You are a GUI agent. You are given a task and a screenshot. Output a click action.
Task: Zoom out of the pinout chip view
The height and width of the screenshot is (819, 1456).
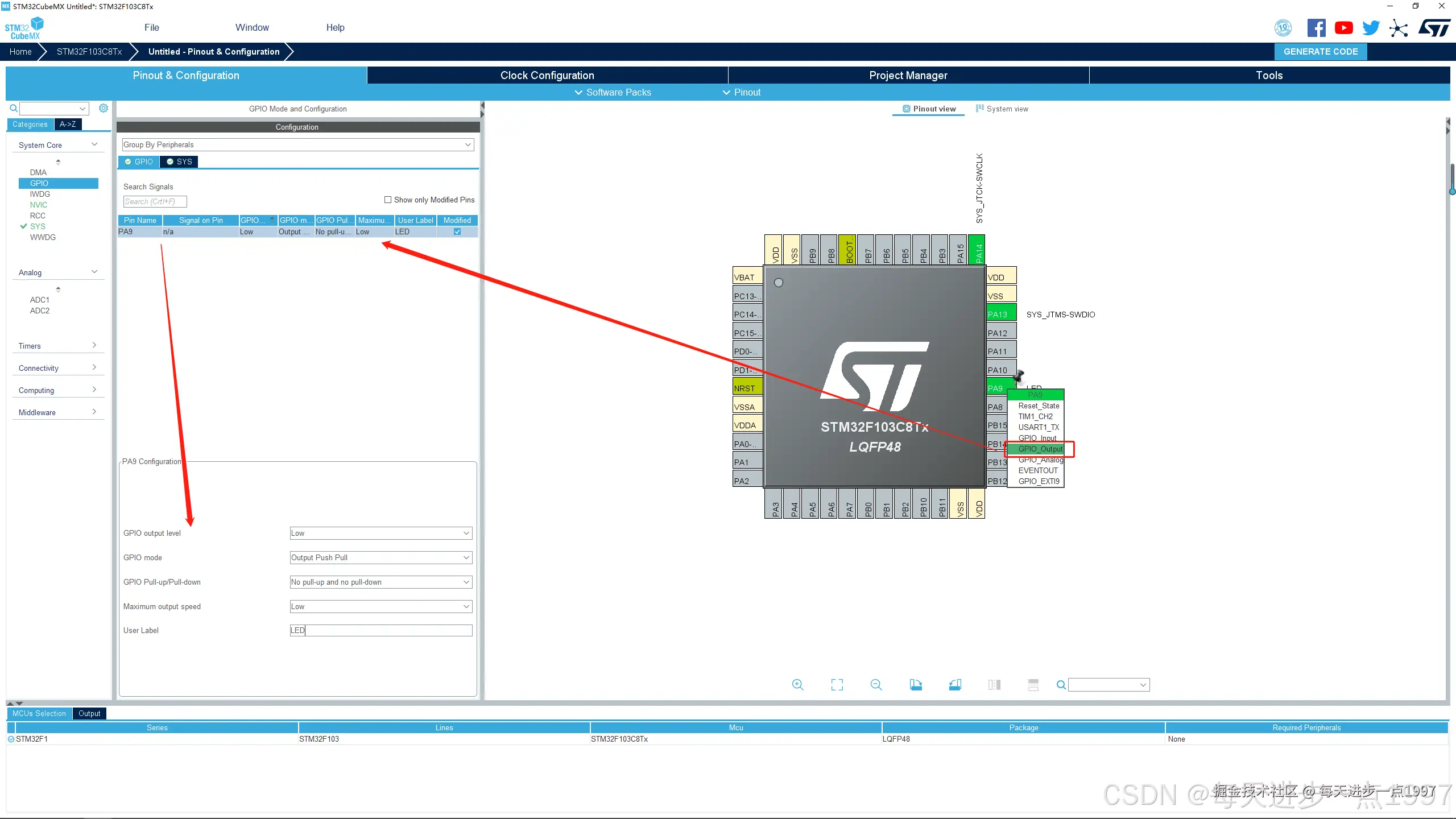876,685
